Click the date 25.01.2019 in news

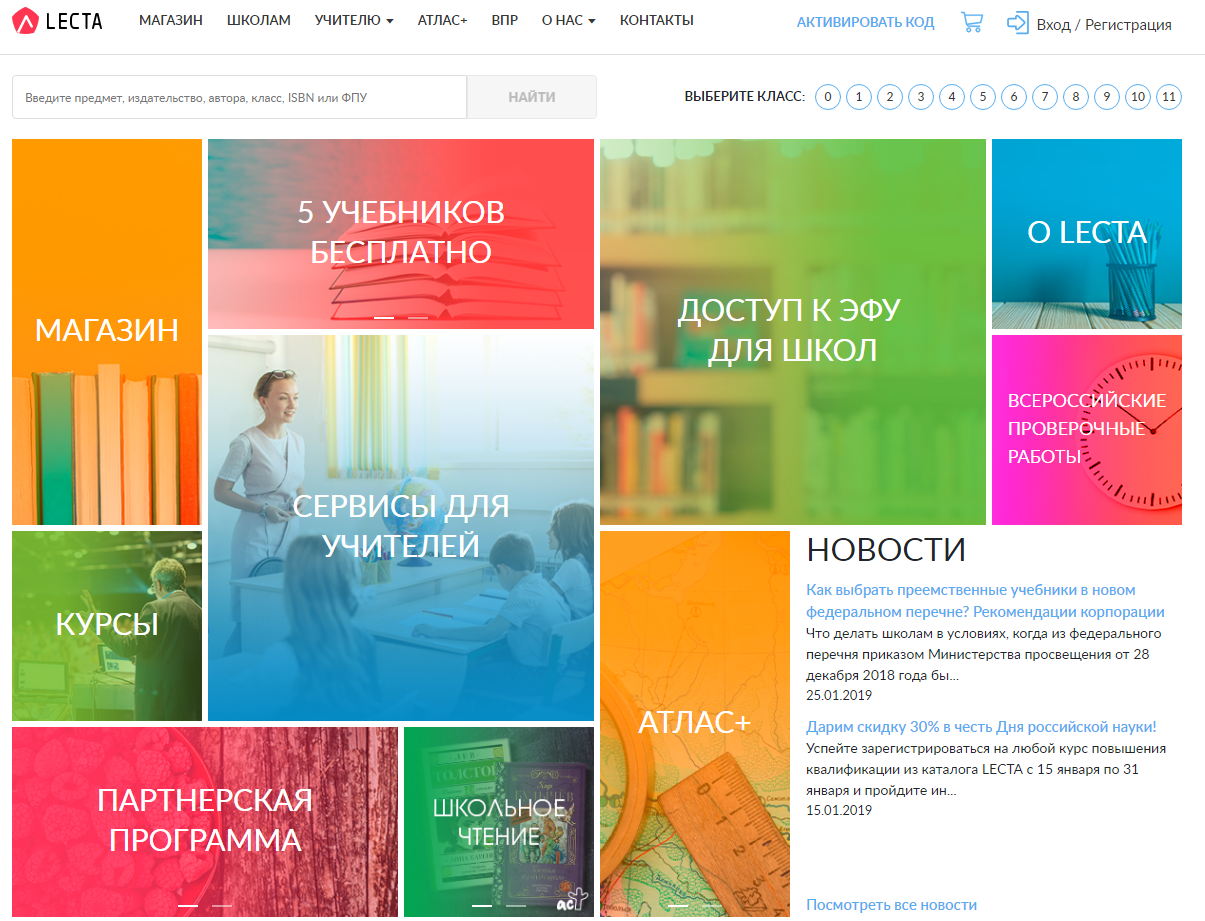839,695
